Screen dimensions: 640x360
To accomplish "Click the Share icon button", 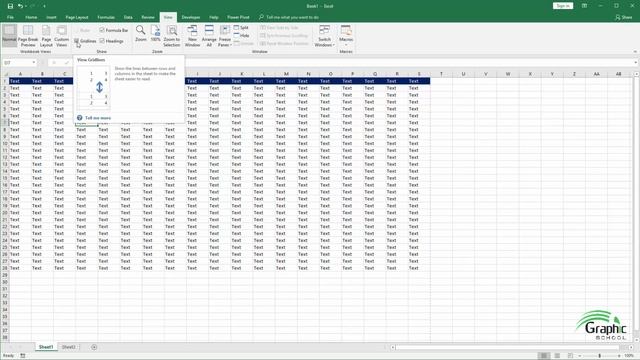I will pos(624,17).
